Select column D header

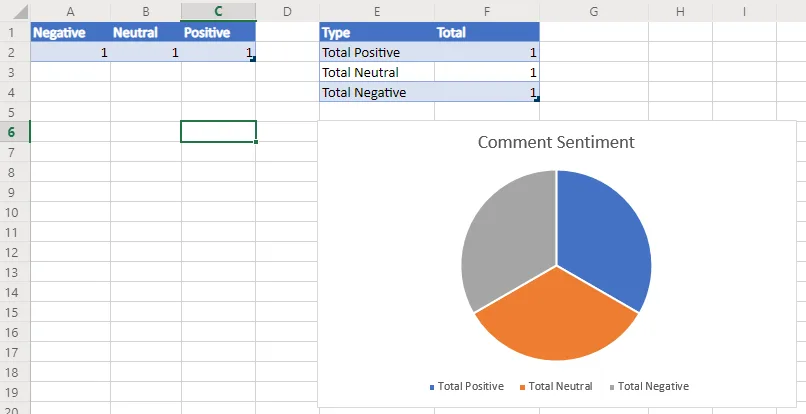[x=287, y=11]
